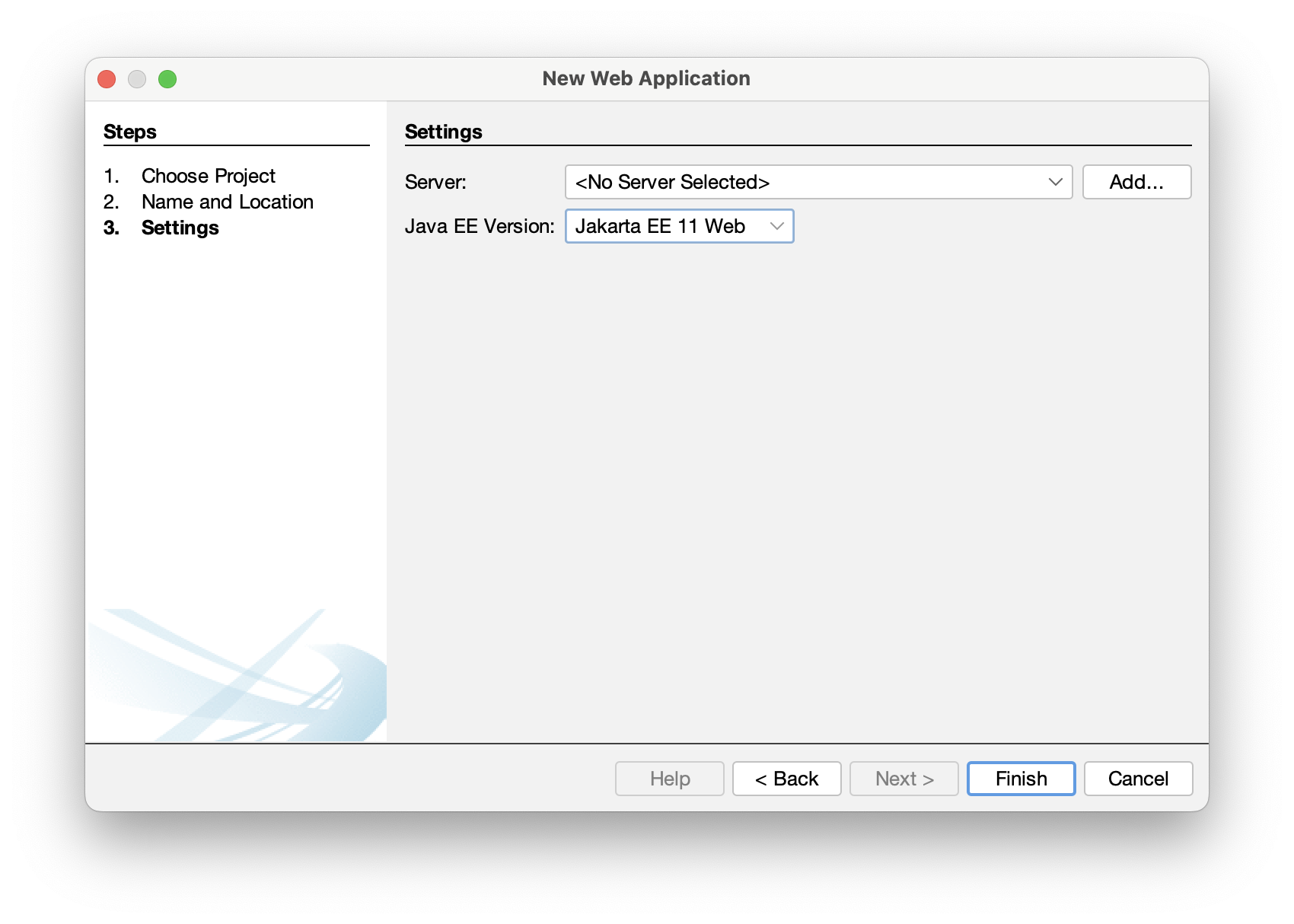The width and height of the screenshot is (1294, 924).
Task: Cancel the New Web Application wizard
Action: (x=1138, y=779)
